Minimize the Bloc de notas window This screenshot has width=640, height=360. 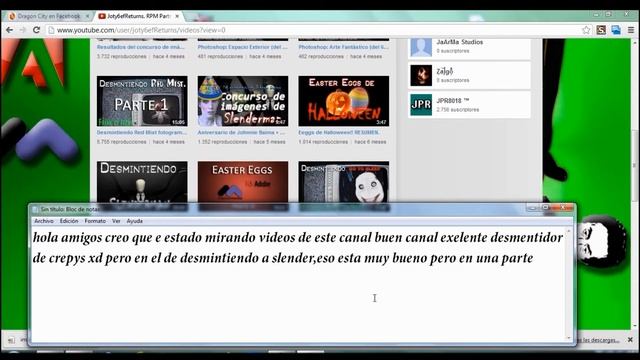[x=532, y=208]
